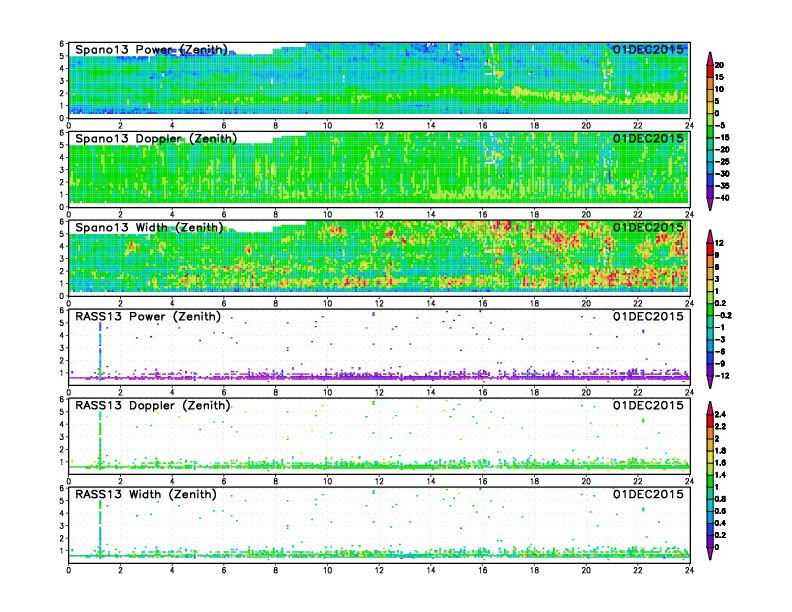Click the 01DEC2015 date in Spano13 Doppler panel
Image resolution: width=792 pixels, height=612 pixels.
coord(648,138)
